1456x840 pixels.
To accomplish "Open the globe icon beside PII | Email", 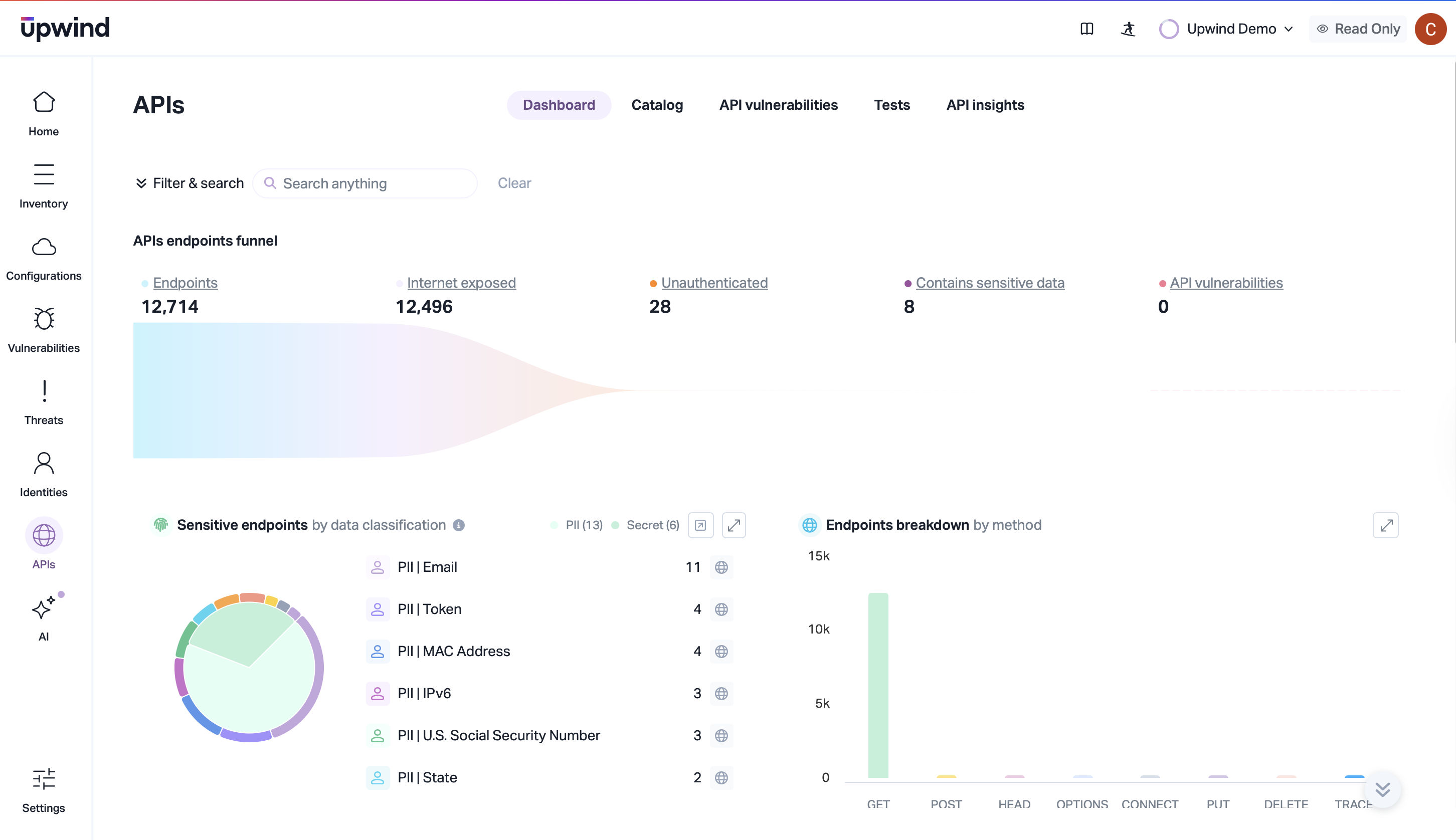I will point(721,567).
